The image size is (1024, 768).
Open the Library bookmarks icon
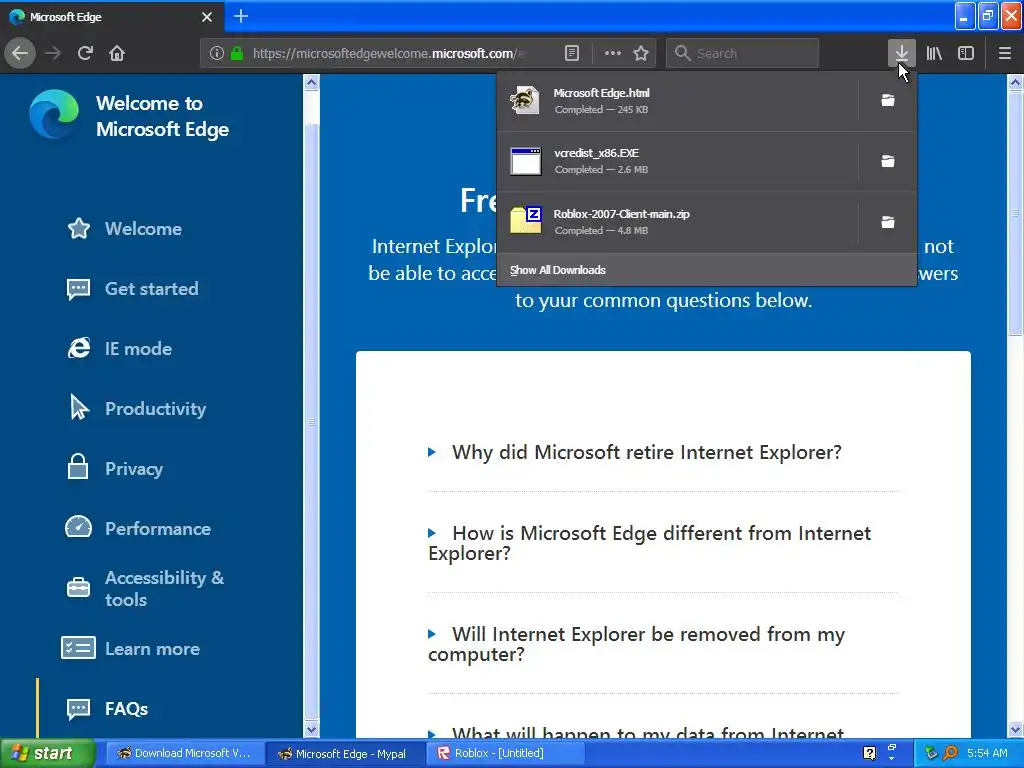click(x=934, y=53)
